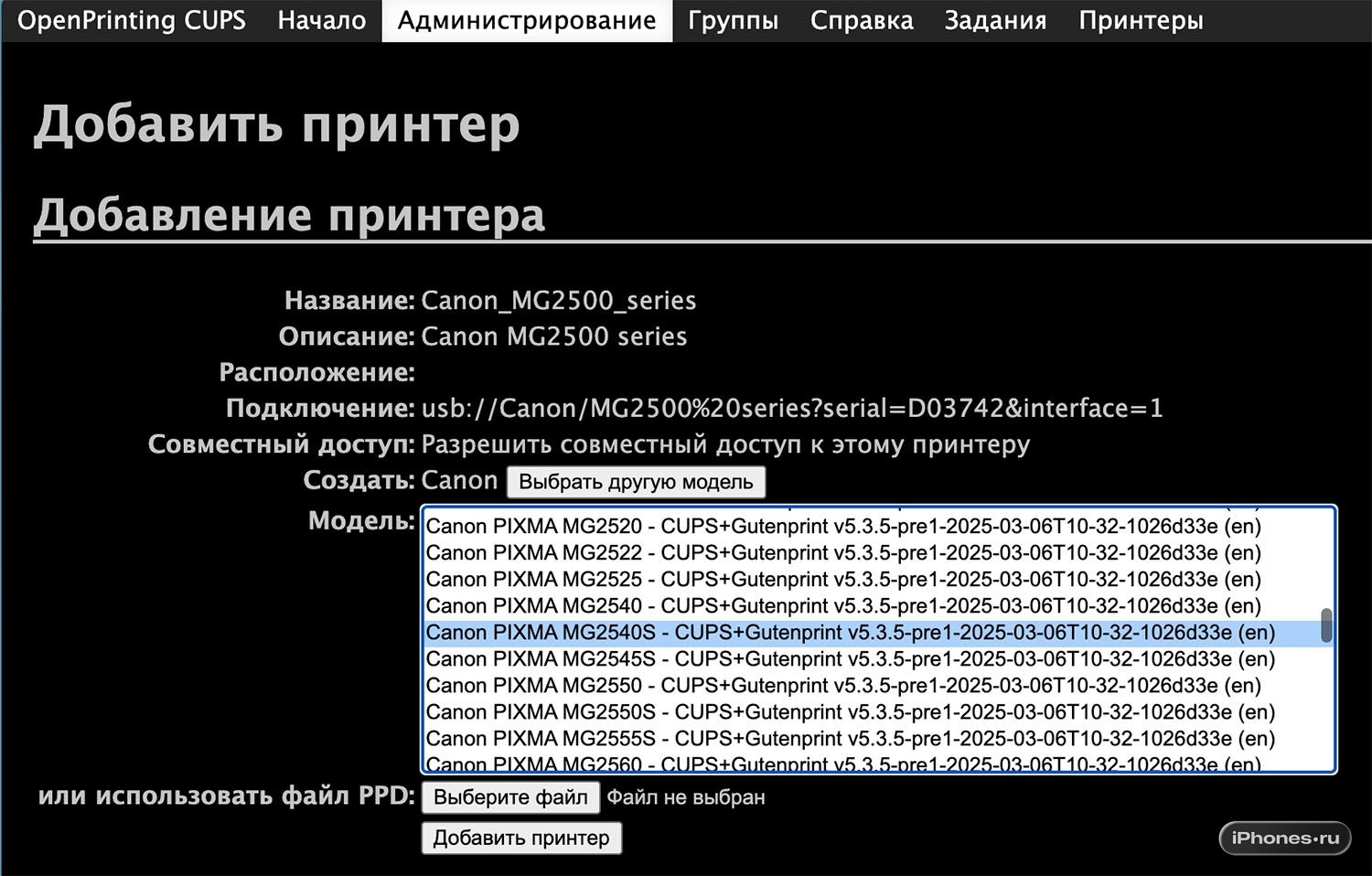
Task: Switch to the Группы tab
Action: tap(733, 20)
